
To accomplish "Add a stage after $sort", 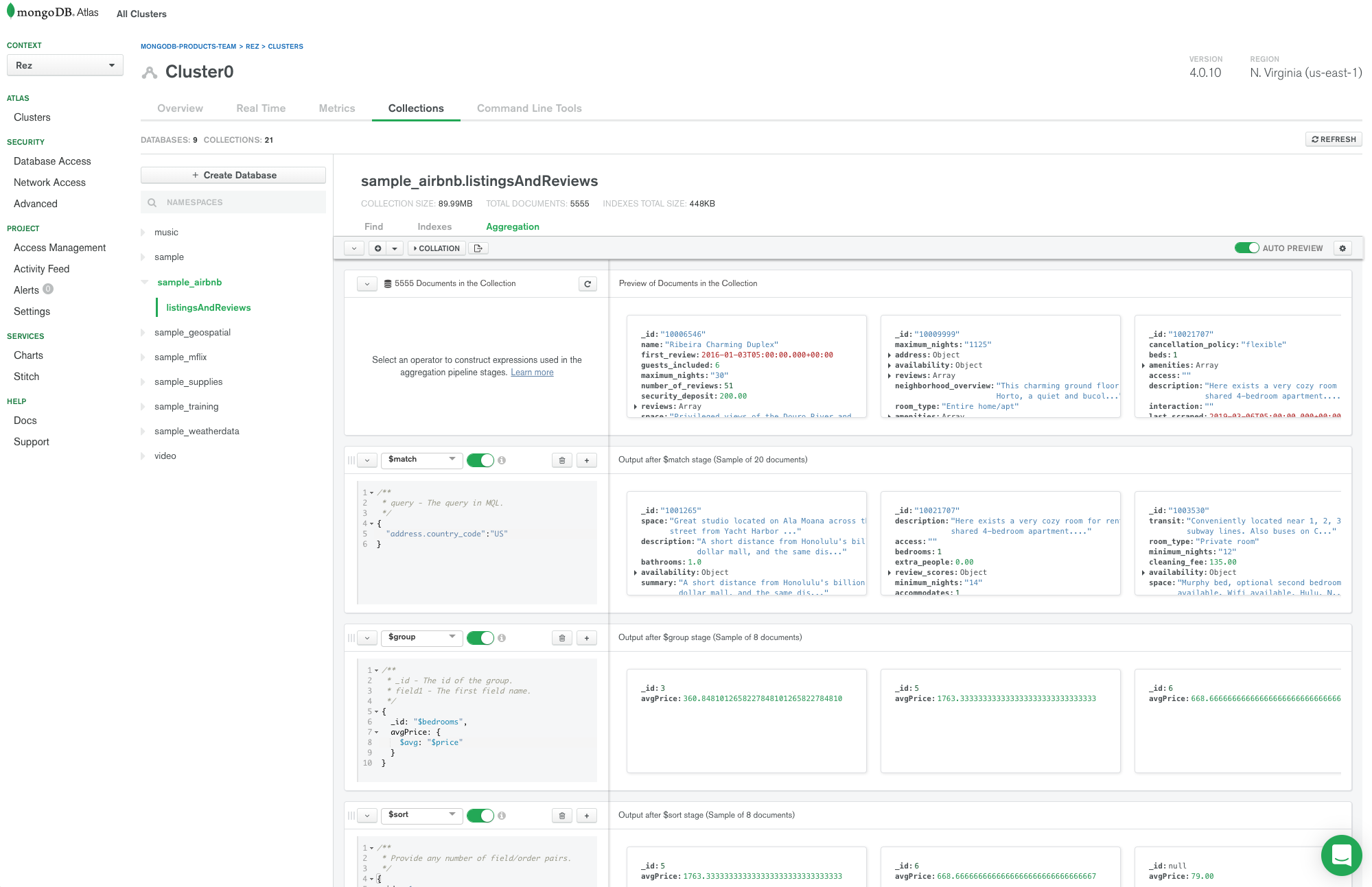I will pos(587,816).
